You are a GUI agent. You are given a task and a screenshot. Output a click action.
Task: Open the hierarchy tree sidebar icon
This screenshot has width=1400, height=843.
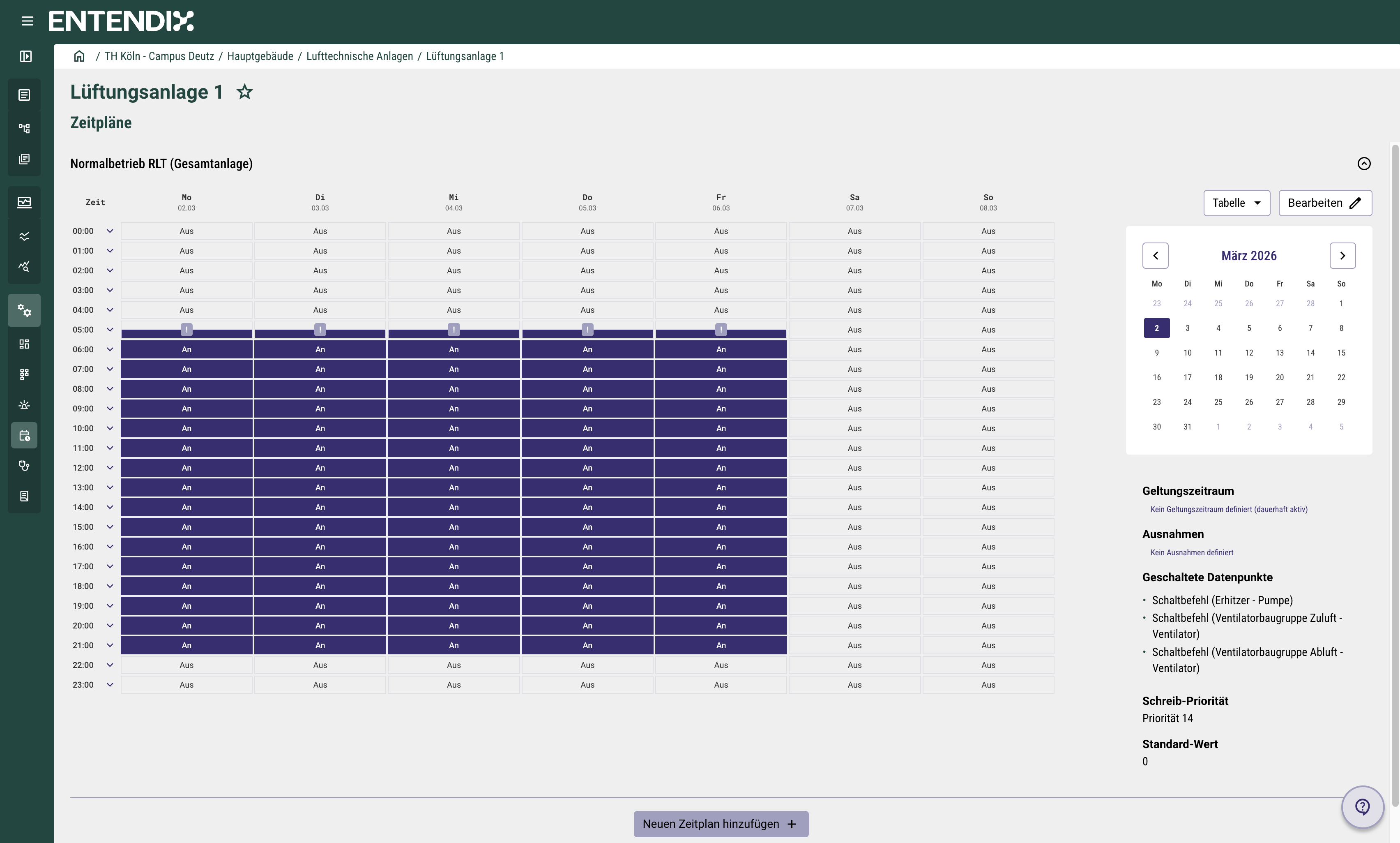point(24,128)
